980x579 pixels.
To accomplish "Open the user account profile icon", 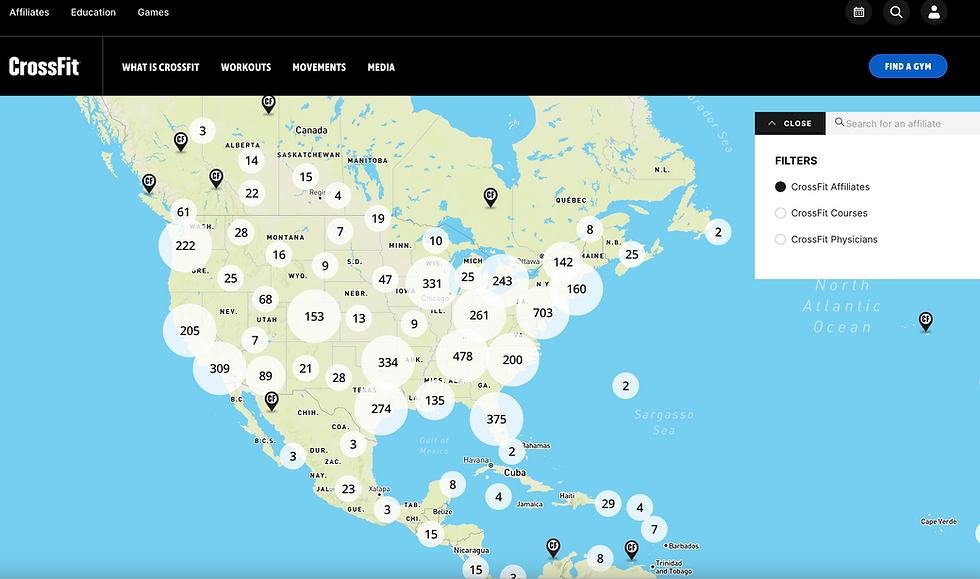I will click(x=934, y=12).
